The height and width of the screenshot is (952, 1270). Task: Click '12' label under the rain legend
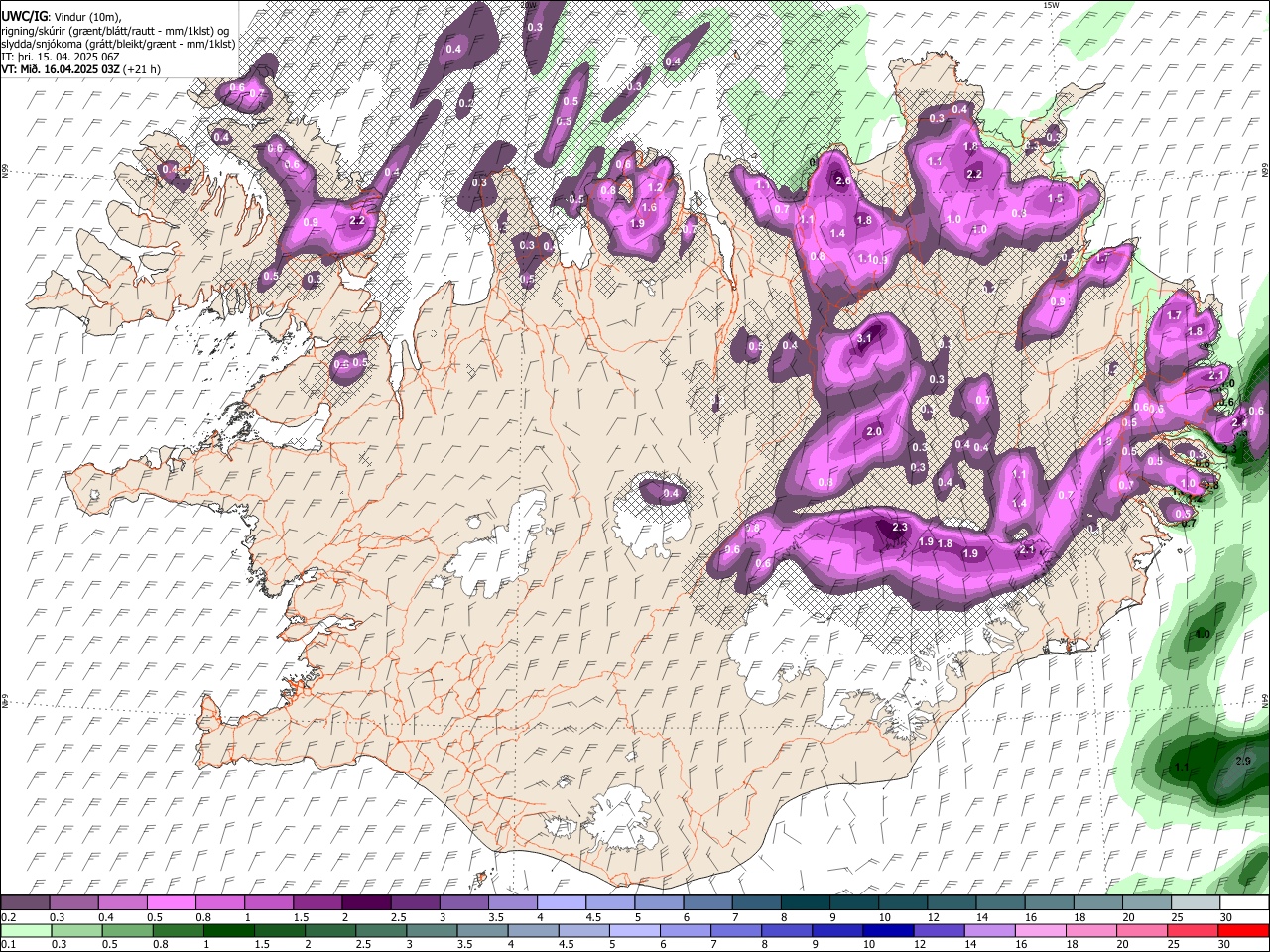(920, 945)
